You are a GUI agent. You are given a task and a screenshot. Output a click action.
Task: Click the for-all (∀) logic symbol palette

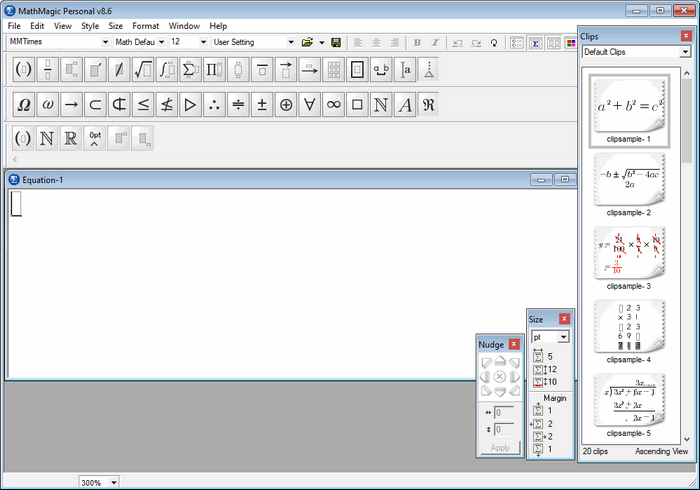(x=309, y=104)
